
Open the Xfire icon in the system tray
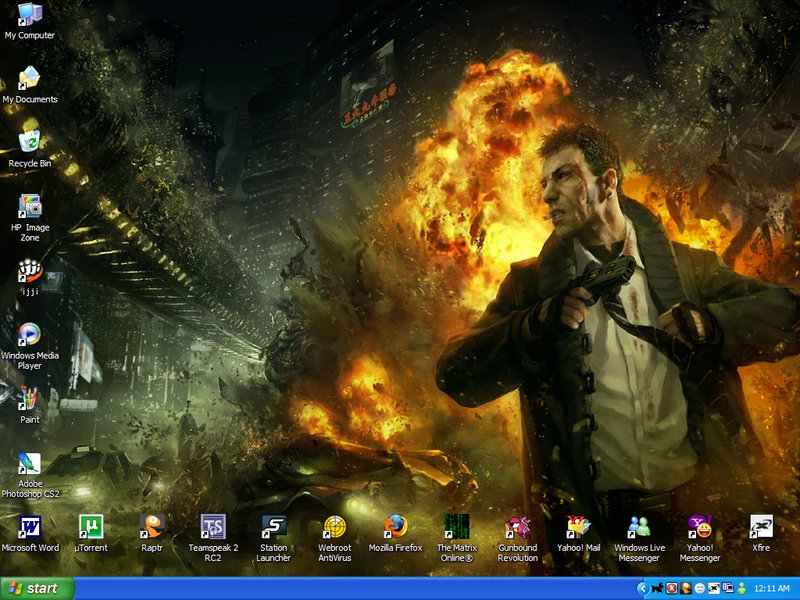point(714,589)
